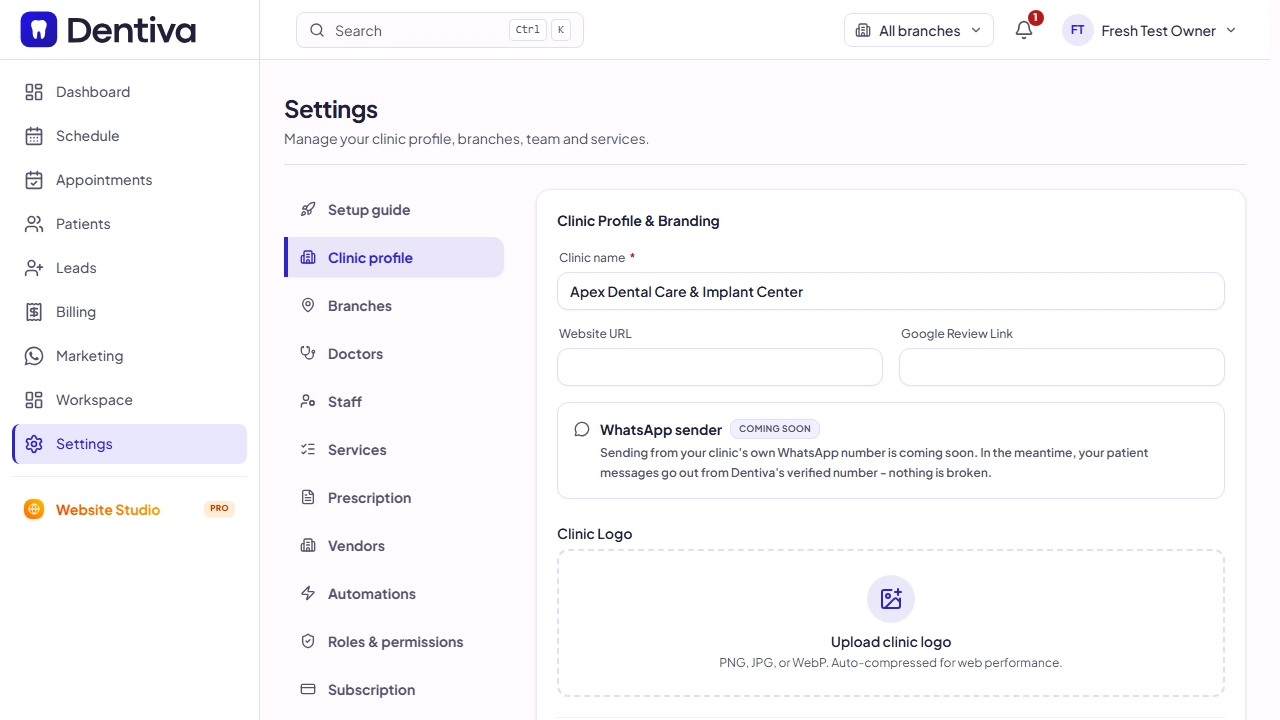Screen dimensions: 1280x720
Task: Click the Automations lightning bolt icon
Action: click(x=308, y=594)
